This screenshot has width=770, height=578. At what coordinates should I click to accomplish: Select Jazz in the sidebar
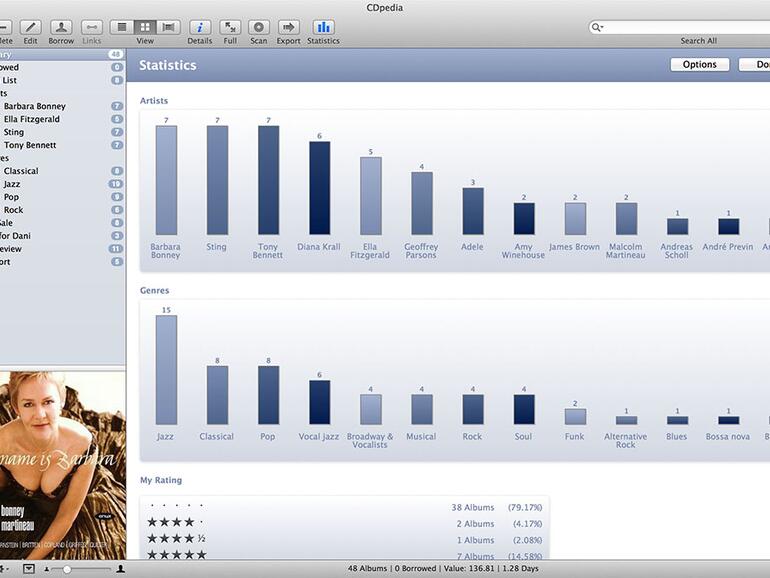pos(12,184)
